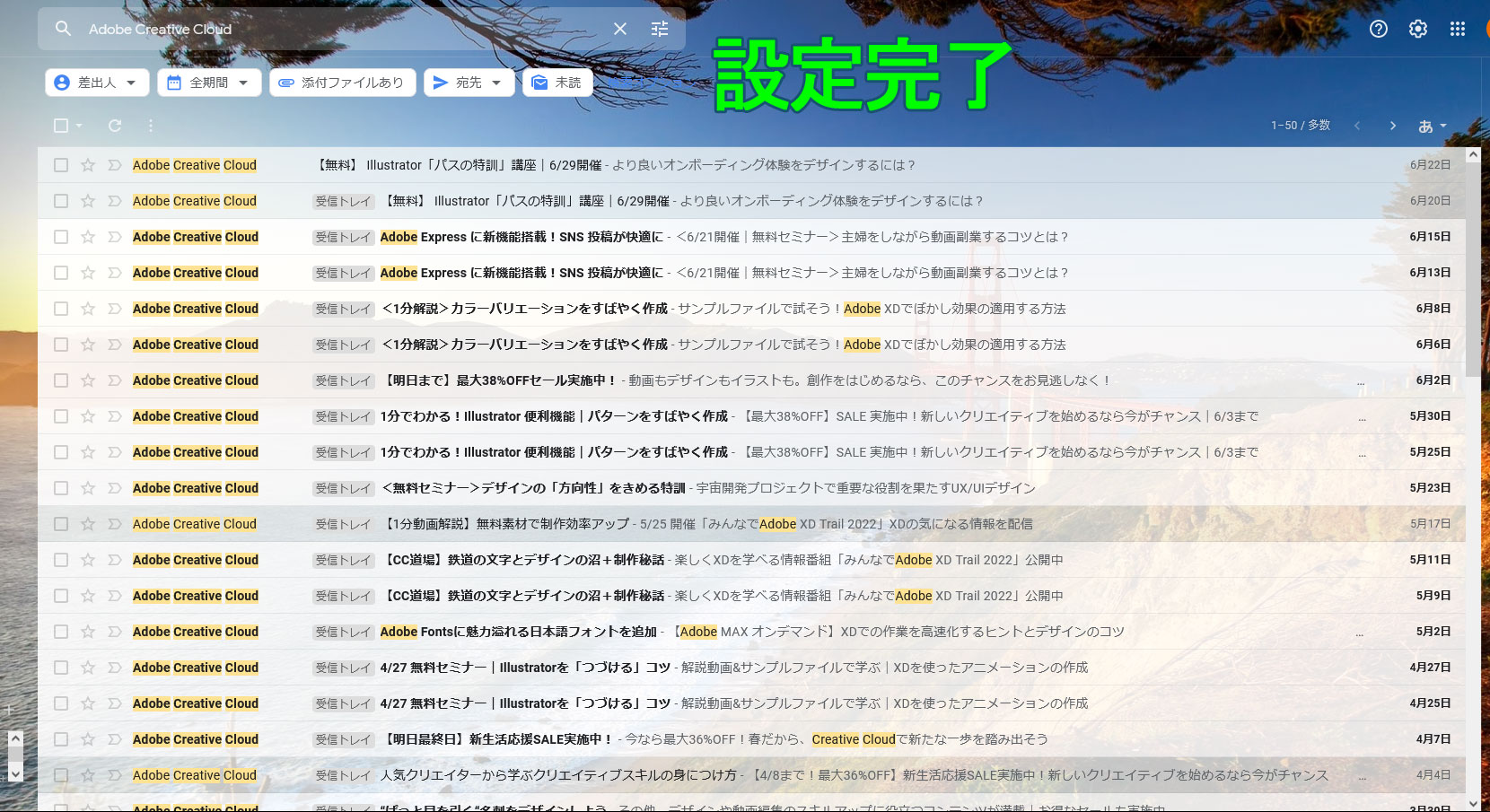The height and width of the screenshot is (812, 1490).
Task: Toggle the 未読 unread filter chip
Action: [x=557, y=83]
